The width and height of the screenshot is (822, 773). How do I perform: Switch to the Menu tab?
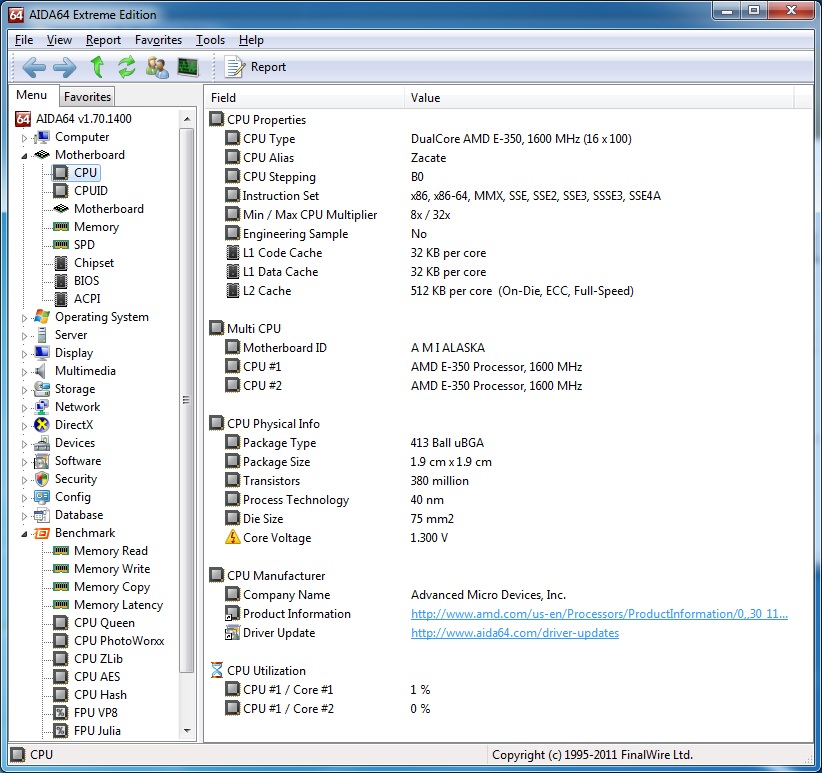(31, 95)
